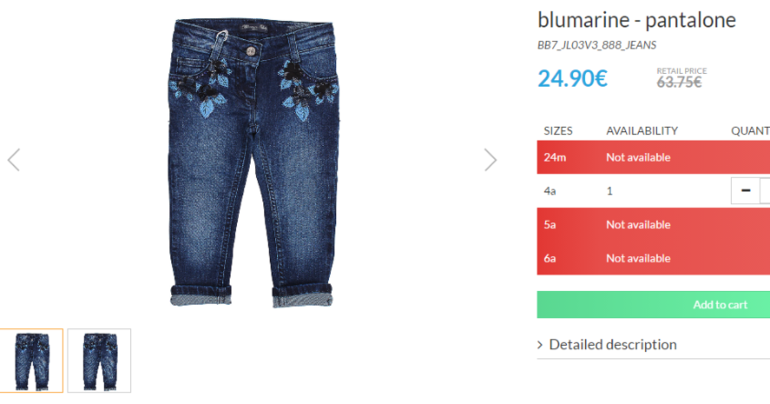
Task: Click the crossed-out 63.75€ retail price
Action: tap(679, 82)
